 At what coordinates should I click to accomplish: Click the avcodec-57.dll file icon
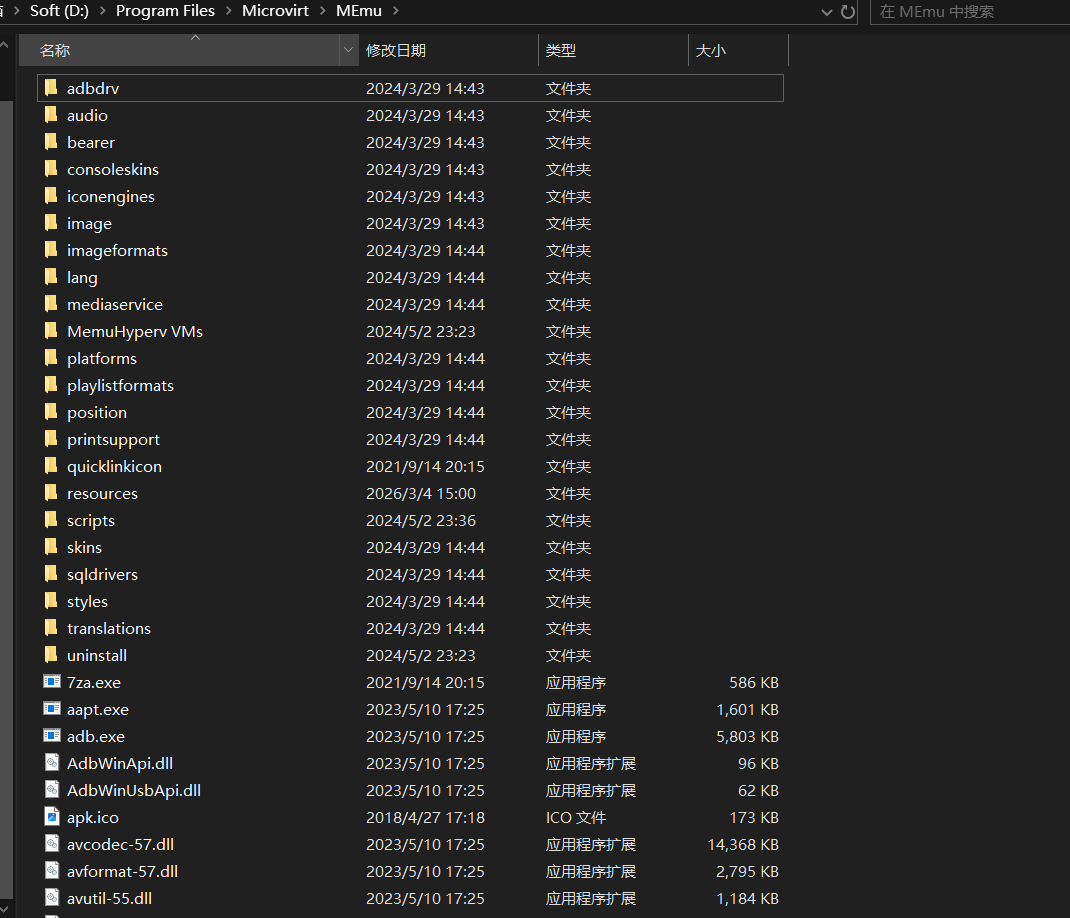(52, 844)
